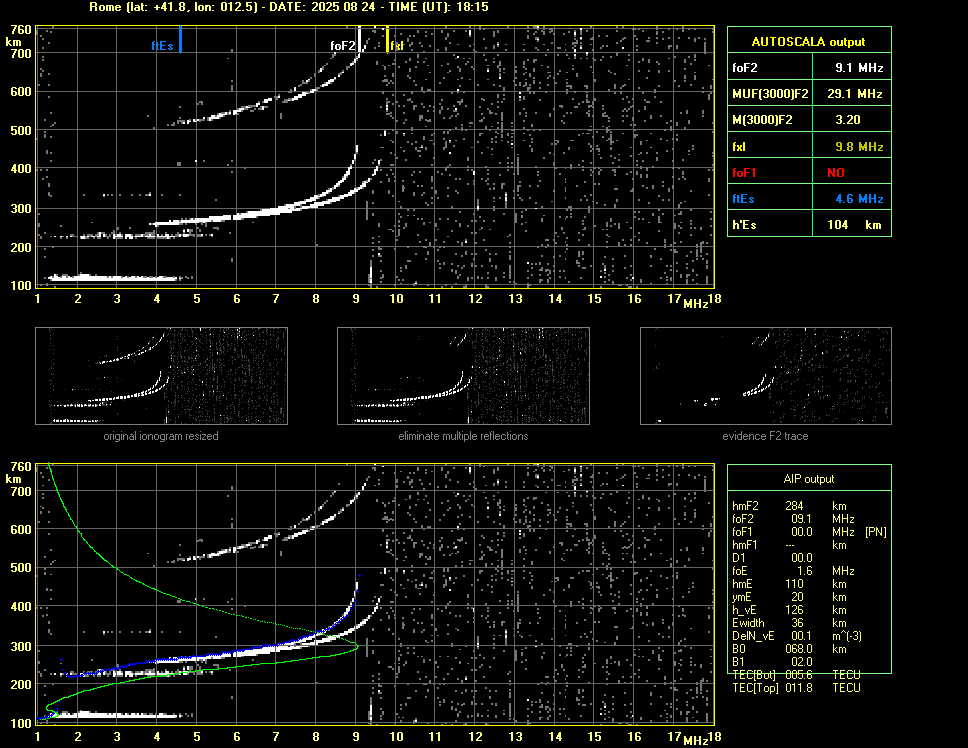Click the h_vE value 126 km
Viewport: 968px width, 748px height.
816,610
